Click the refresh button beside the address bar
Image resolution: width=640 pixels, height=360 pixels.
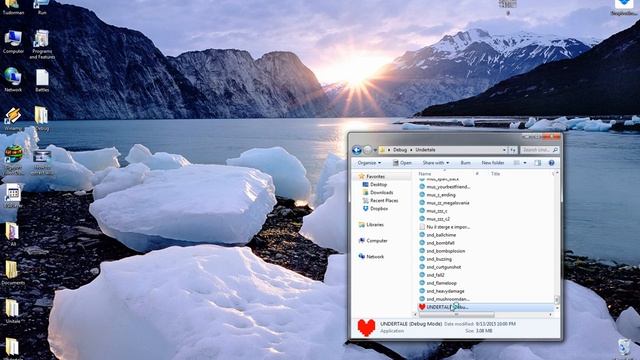click(513, 150)
